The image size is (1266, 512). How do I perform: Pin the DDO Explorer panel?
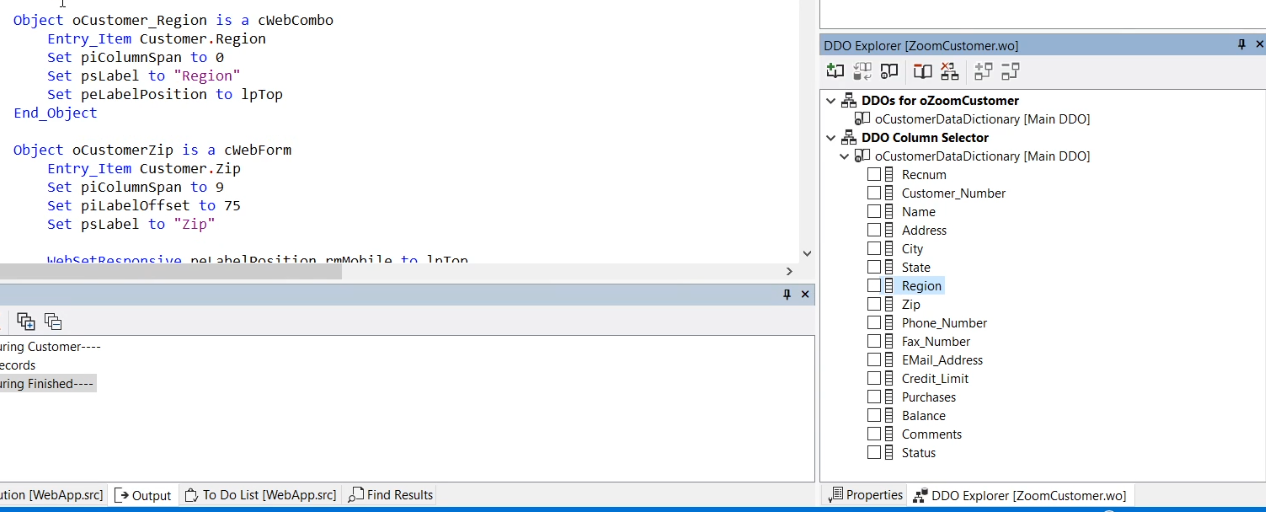pyautogui.click(x=1242, y=45)
